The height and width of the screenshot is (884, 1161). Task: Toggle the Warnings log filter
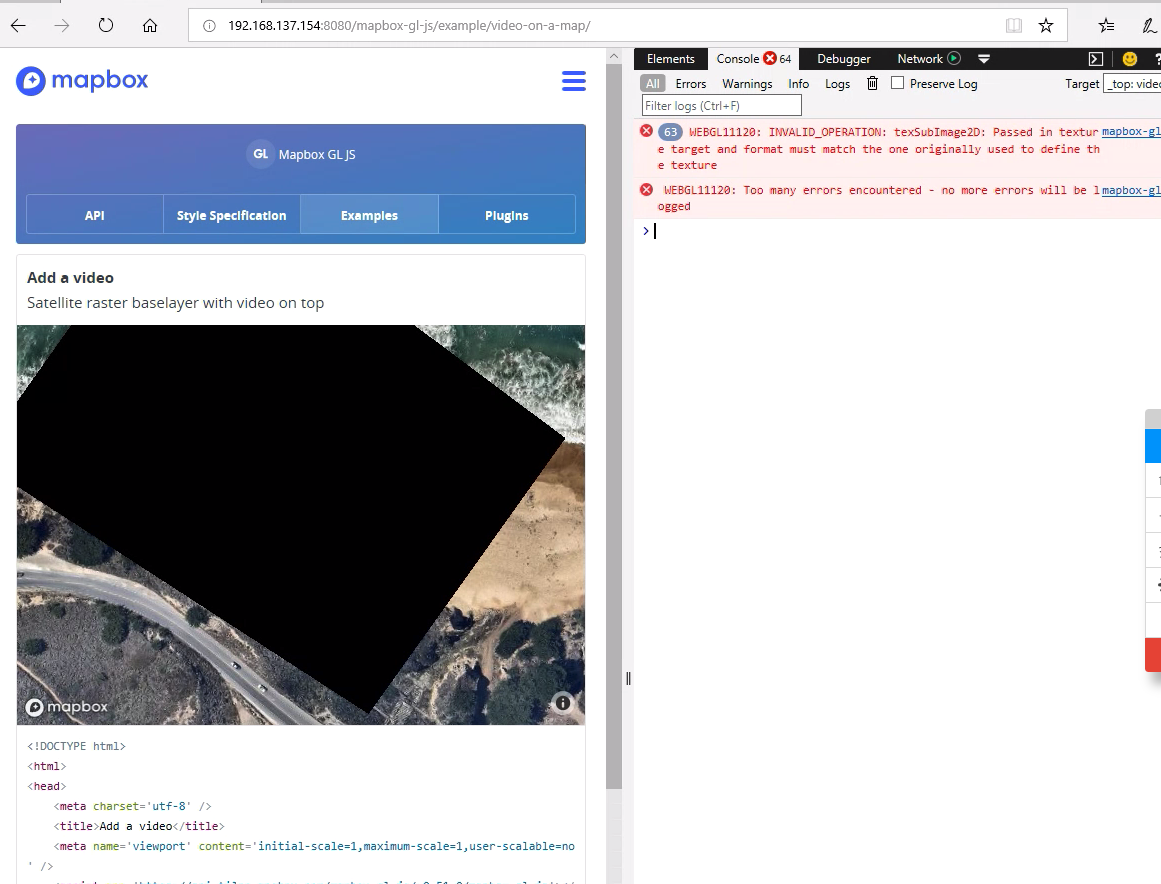[747, 84]
